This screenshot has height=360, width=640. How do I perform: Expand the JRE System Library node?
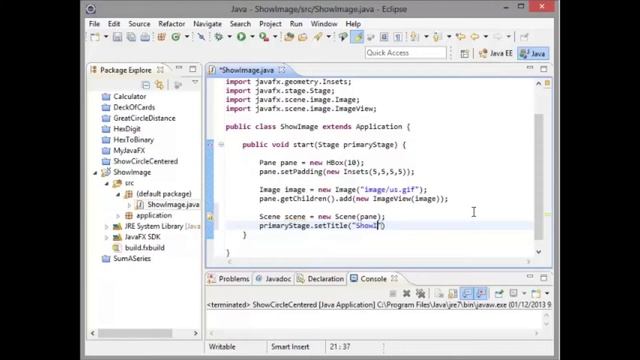point(107,227)
